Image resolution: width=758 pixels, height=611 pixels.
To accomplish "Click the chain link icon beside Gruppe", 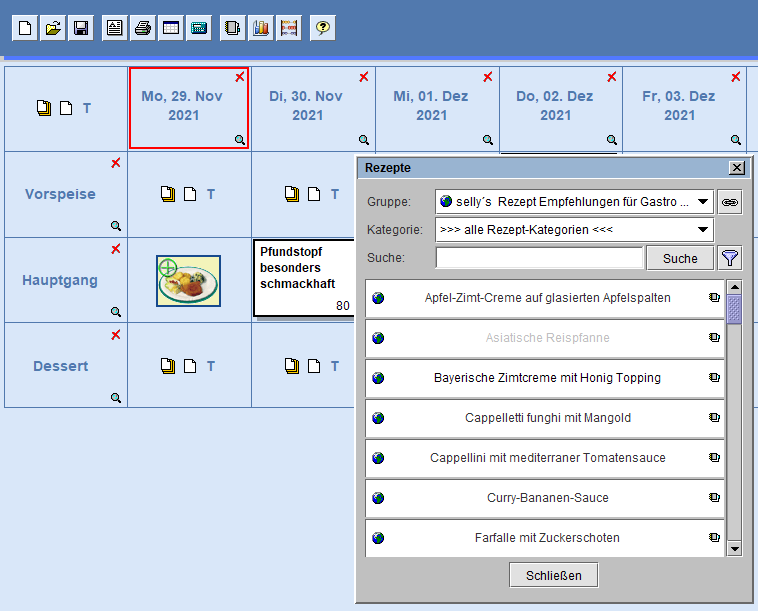I will point(731,202).
